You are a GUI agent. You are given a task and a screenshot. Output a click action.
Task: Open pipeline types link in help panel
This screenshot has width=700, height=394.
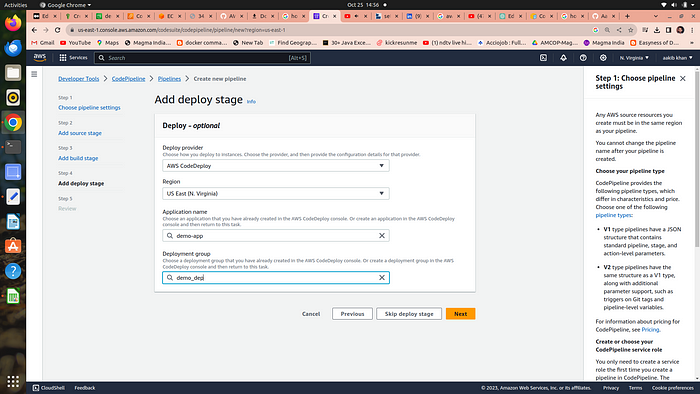[x=613, y=215]
